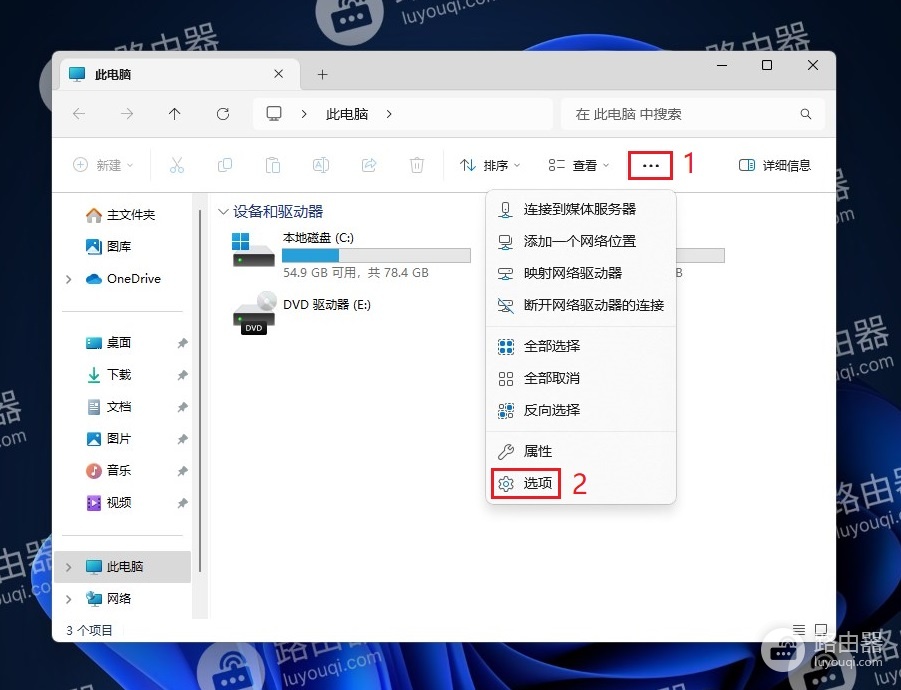The image size is (901, 690).
Task: Expand the 此电脑 tree node
Action: 69,567
